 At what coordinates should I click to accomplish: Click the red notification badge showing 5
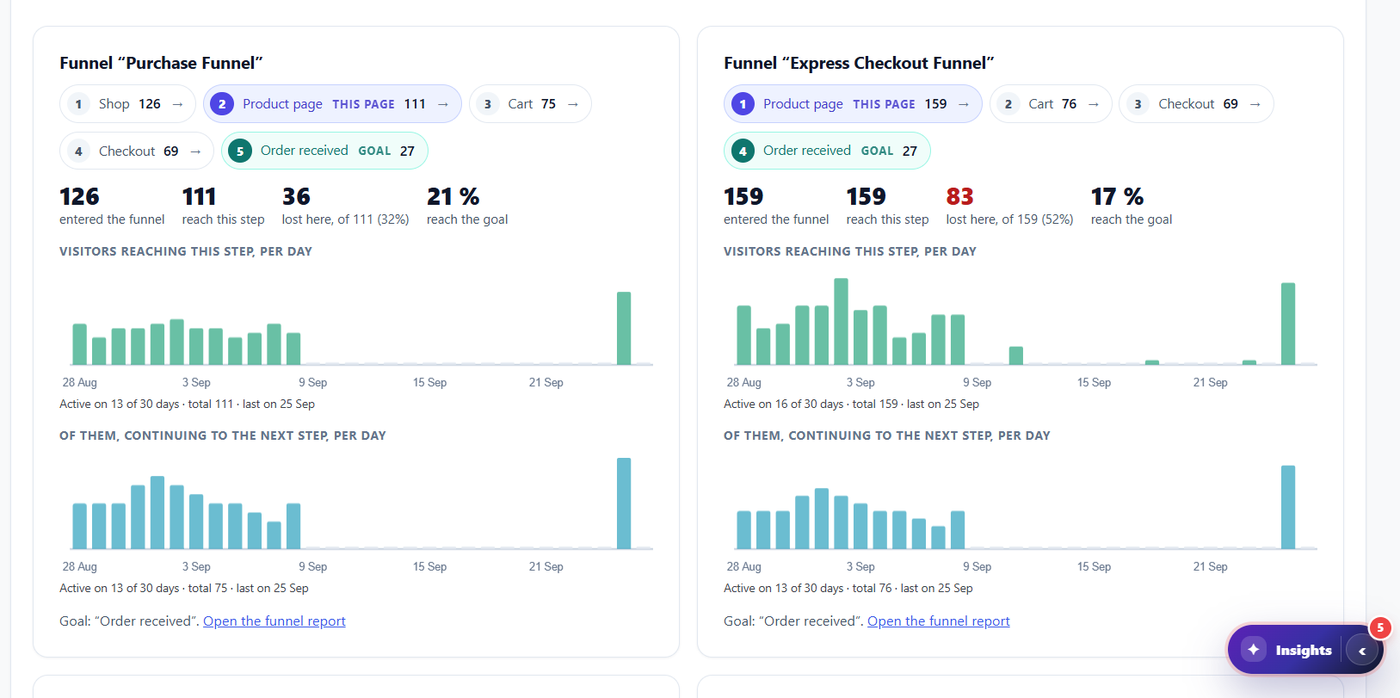(x=1380, y=628)
